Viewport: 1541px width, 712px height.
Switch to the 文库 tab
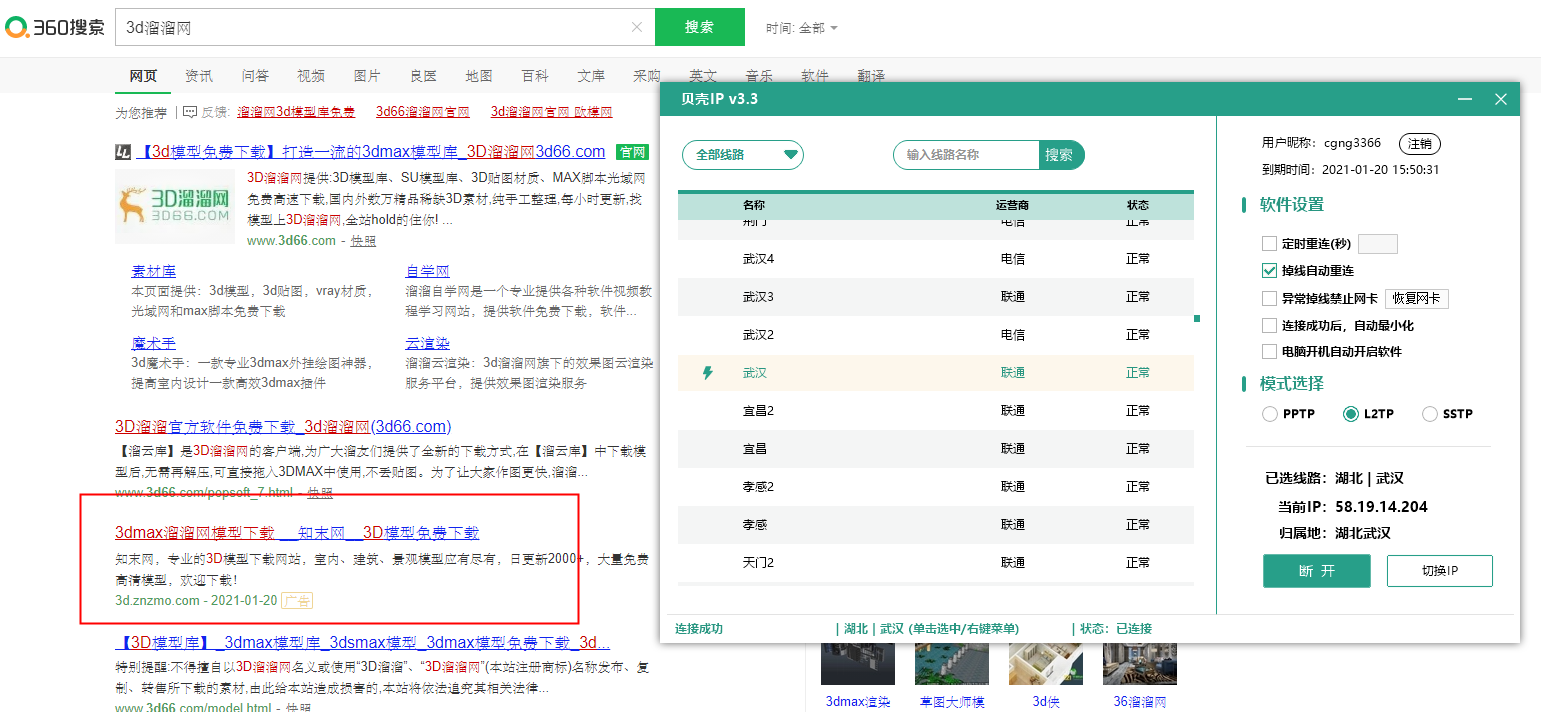(591, 76)
